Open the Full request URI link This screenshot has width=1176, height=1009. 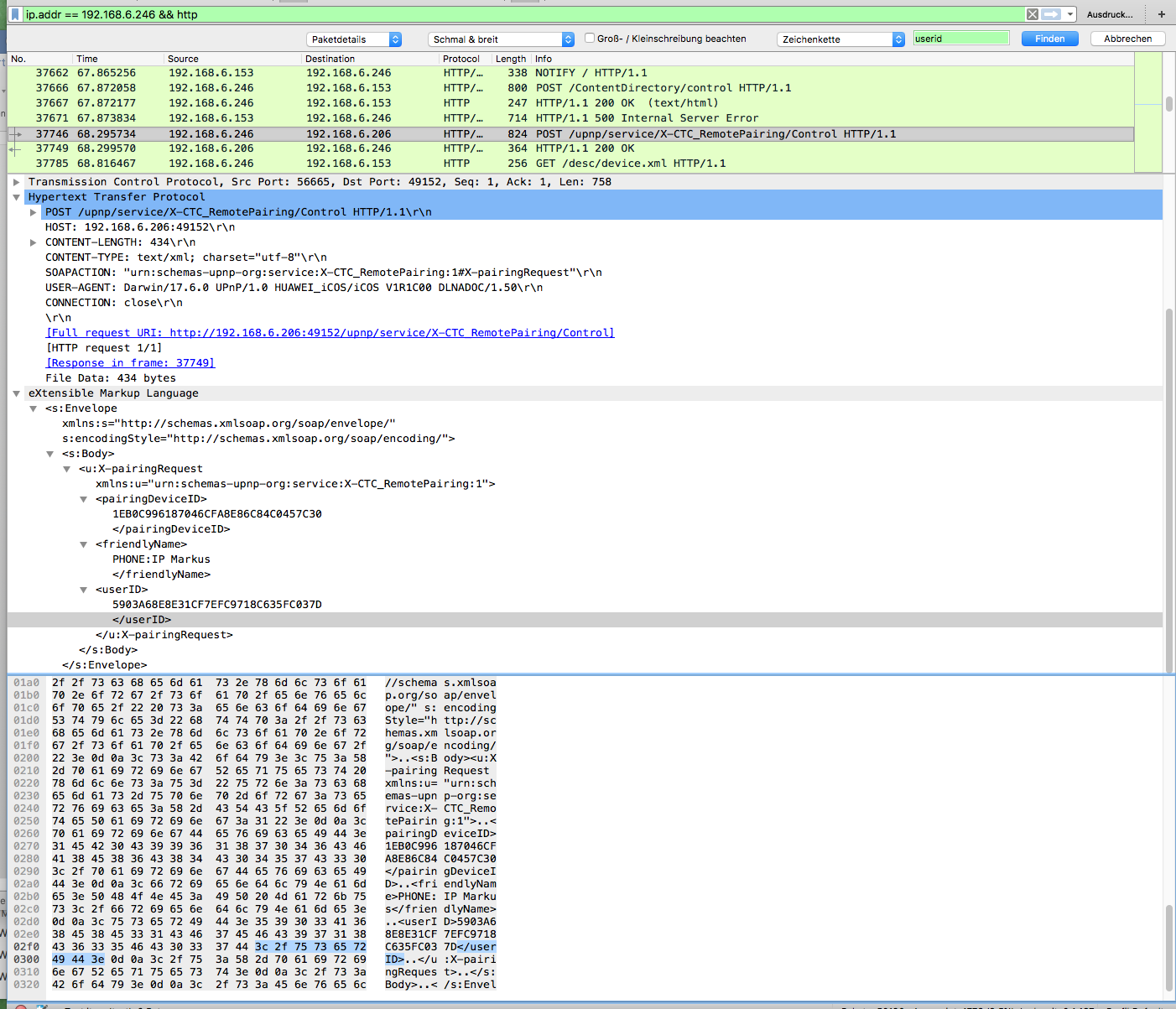(330, 333)
